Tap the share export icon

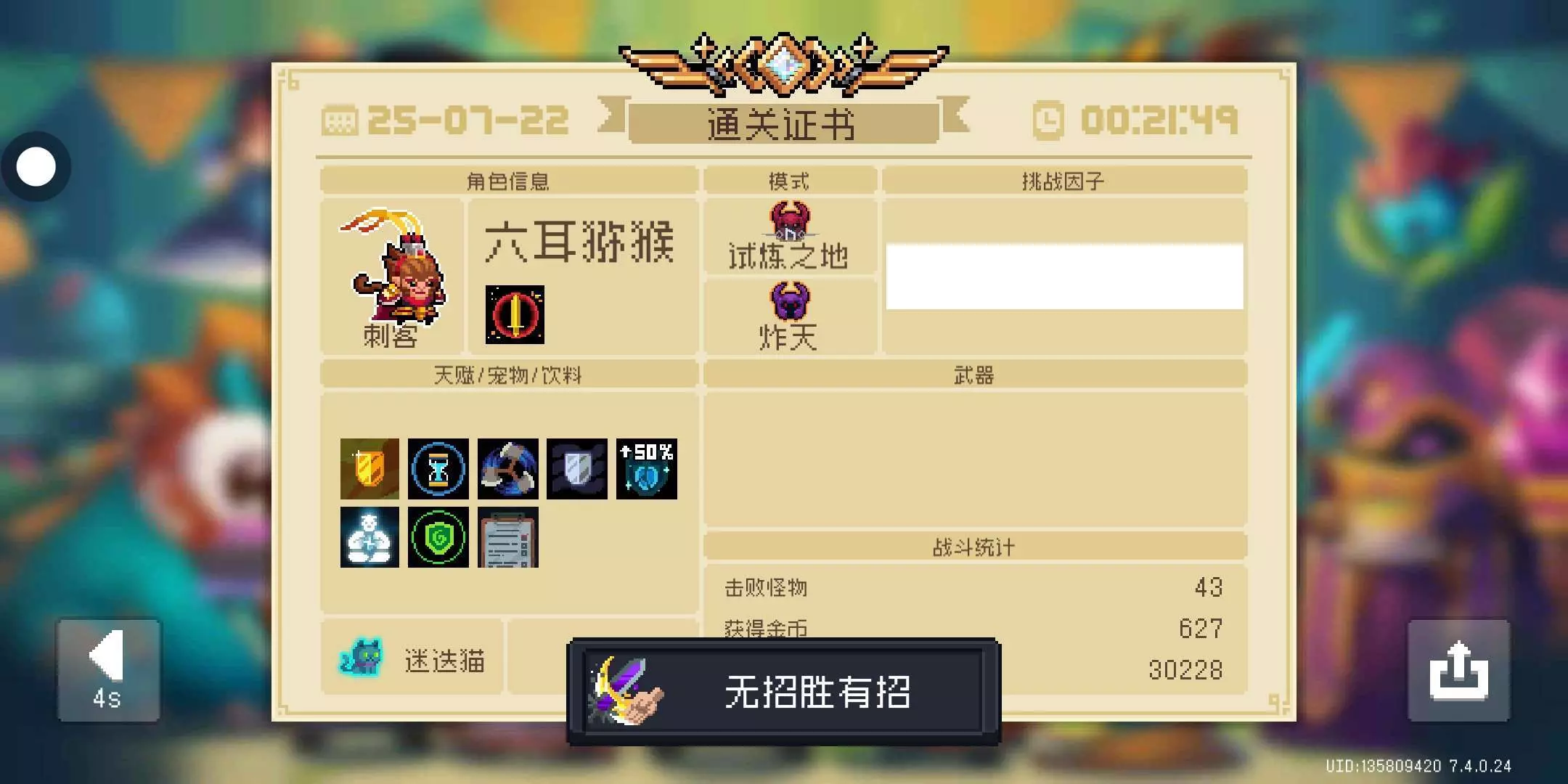point(1458,670)
